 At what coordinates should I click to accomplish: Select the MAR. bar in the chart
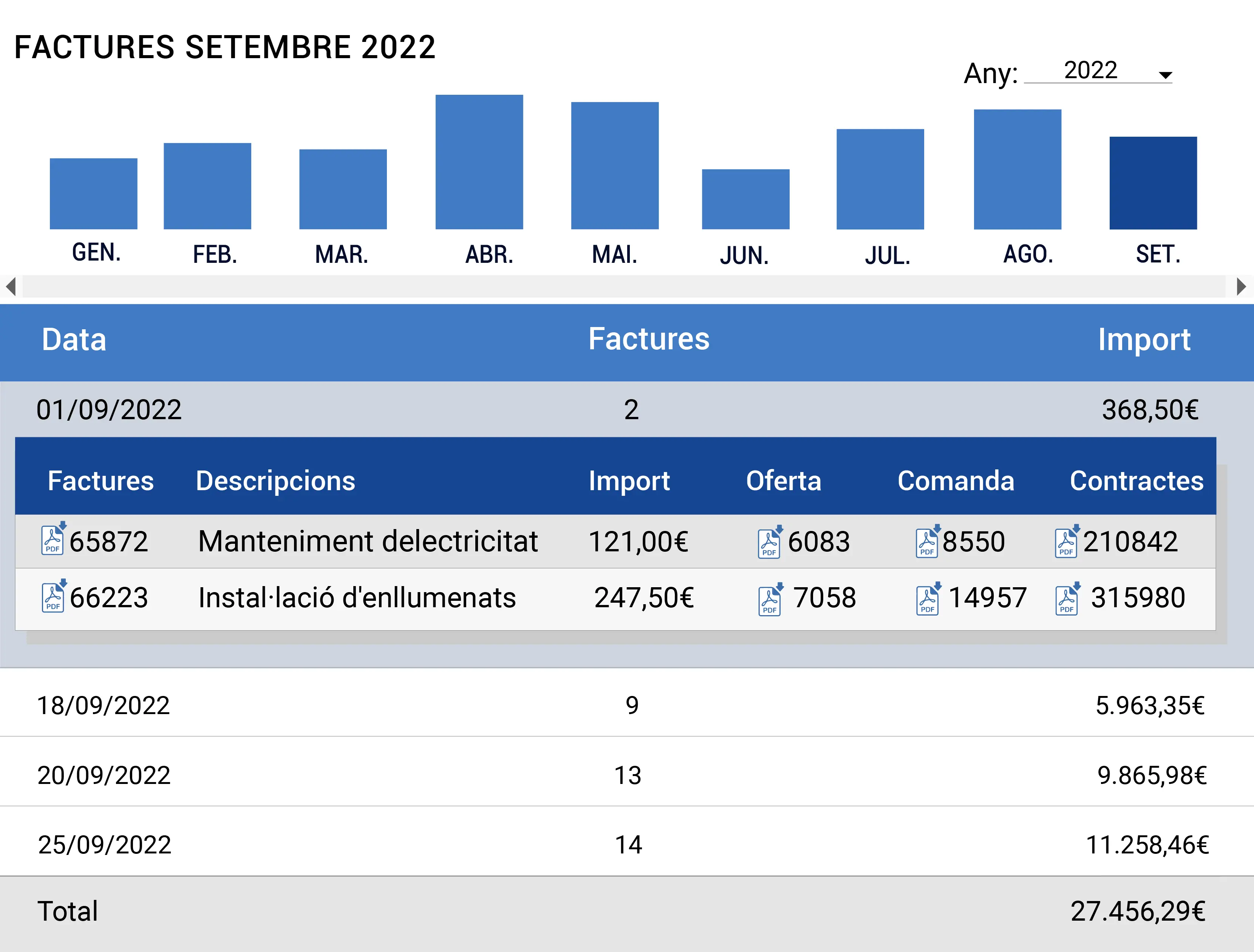pyautogui.click(x=343, y=189)
